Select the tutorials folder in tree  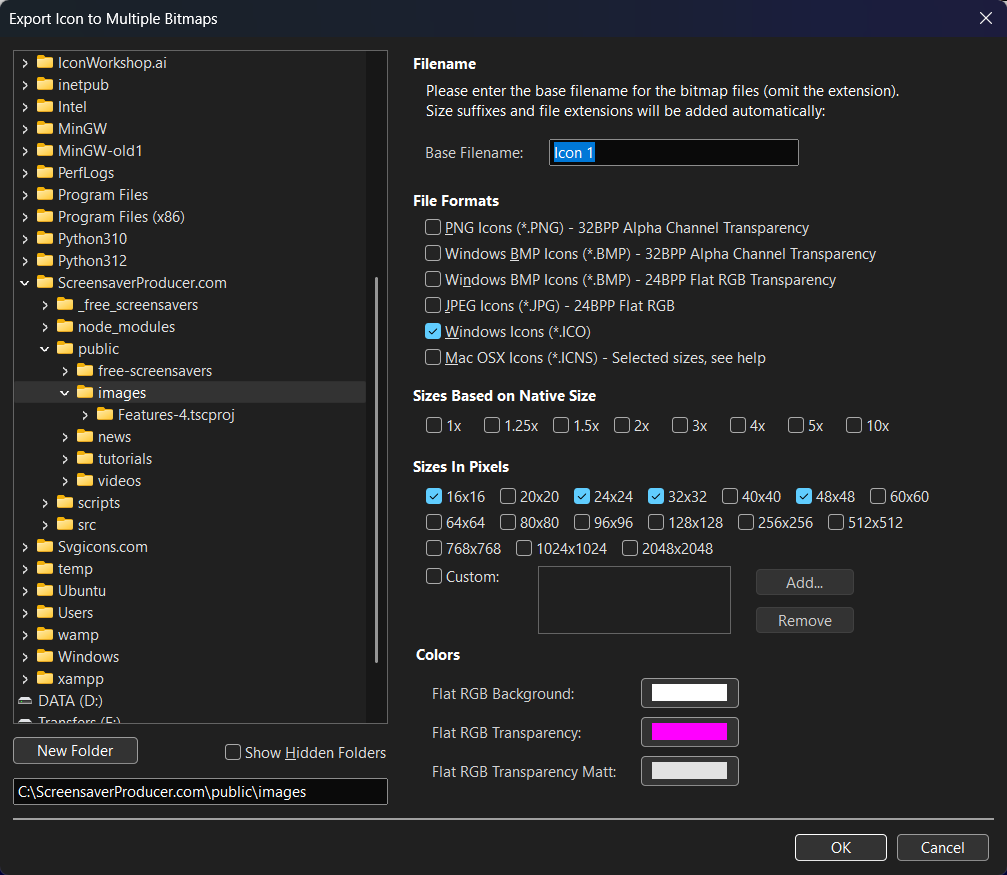coord(125,458)
